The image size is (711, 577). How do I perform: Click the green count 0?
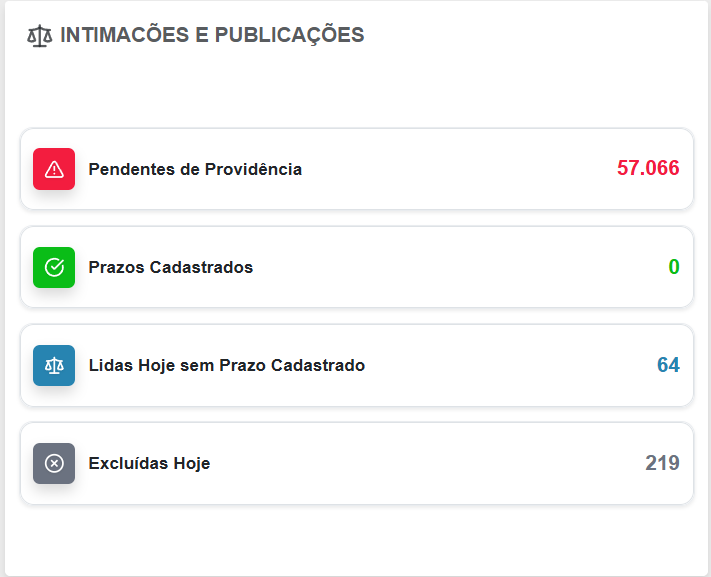pyautogui.click(x=674, y=267)
